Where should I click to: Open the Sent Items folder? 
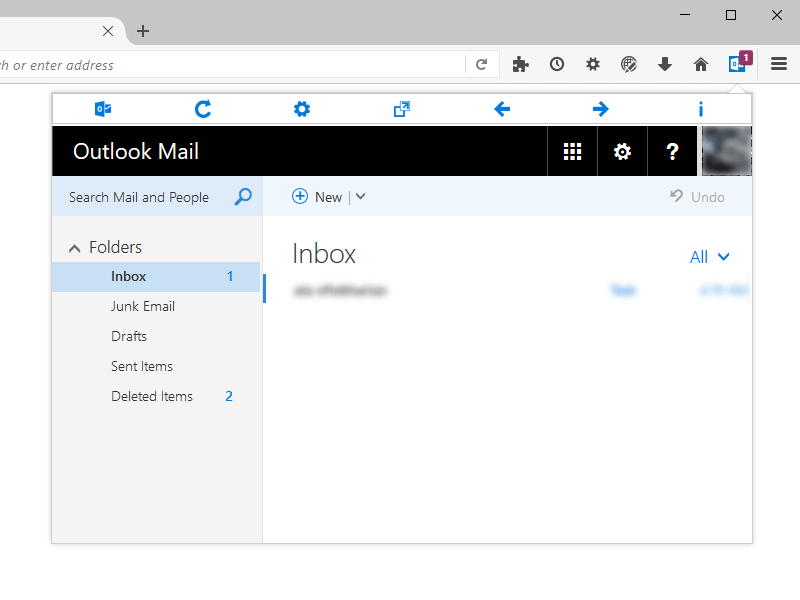(156, 366)
